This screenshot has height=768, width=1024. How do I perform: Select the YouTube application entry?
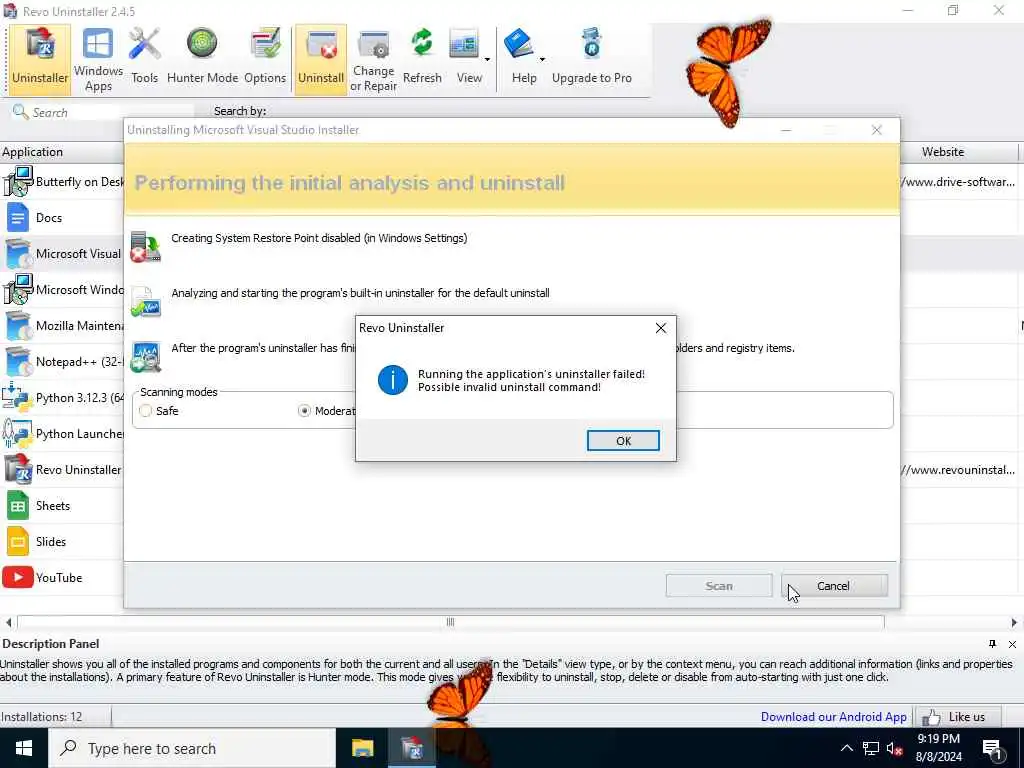point(62,577)
